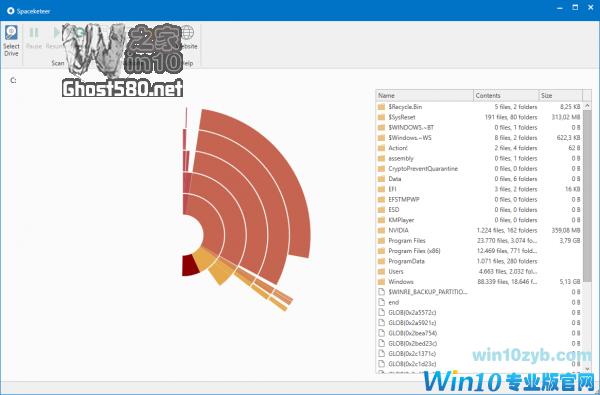Click the file list scrollbar up arrow
Viewport: 600px width, 395px height.
pos(587,106)
